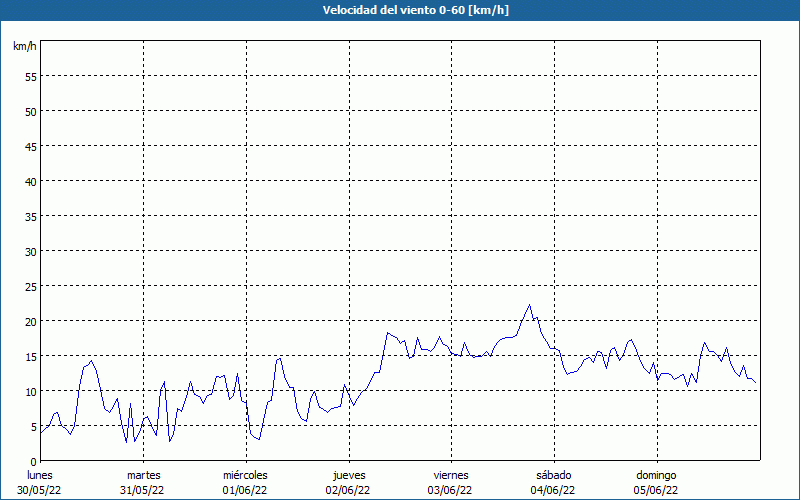Click the 40 value on the y-axis
Image resolution: width=800 pixels, height=500 pixels.
click(x=31, y=182)
